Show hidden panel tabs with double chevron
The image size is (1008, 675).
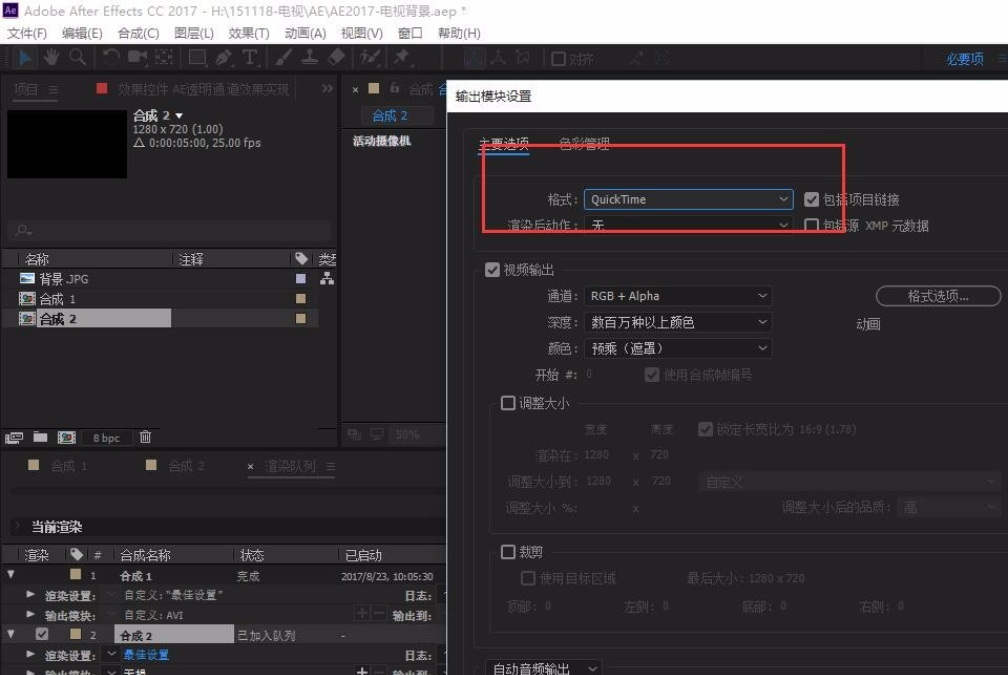tap(327, 88)
